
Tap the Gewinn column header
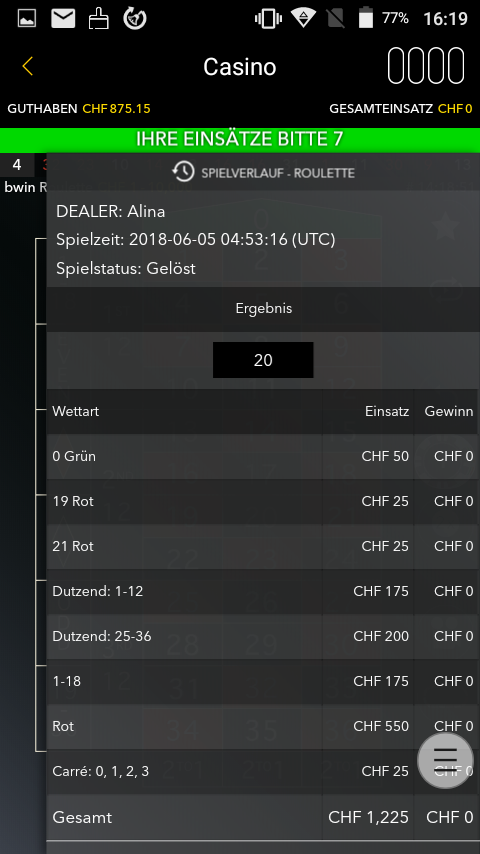(449, 411)
